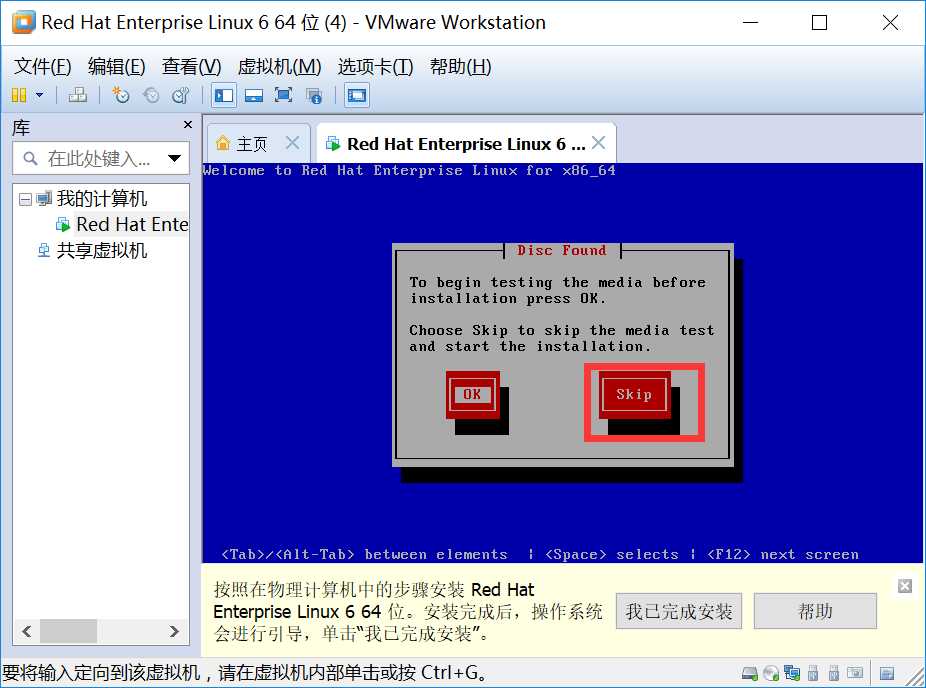This screenshot has height=688, width=926.
Task: Open the 查看(V) menu
Action: point(191,67)
